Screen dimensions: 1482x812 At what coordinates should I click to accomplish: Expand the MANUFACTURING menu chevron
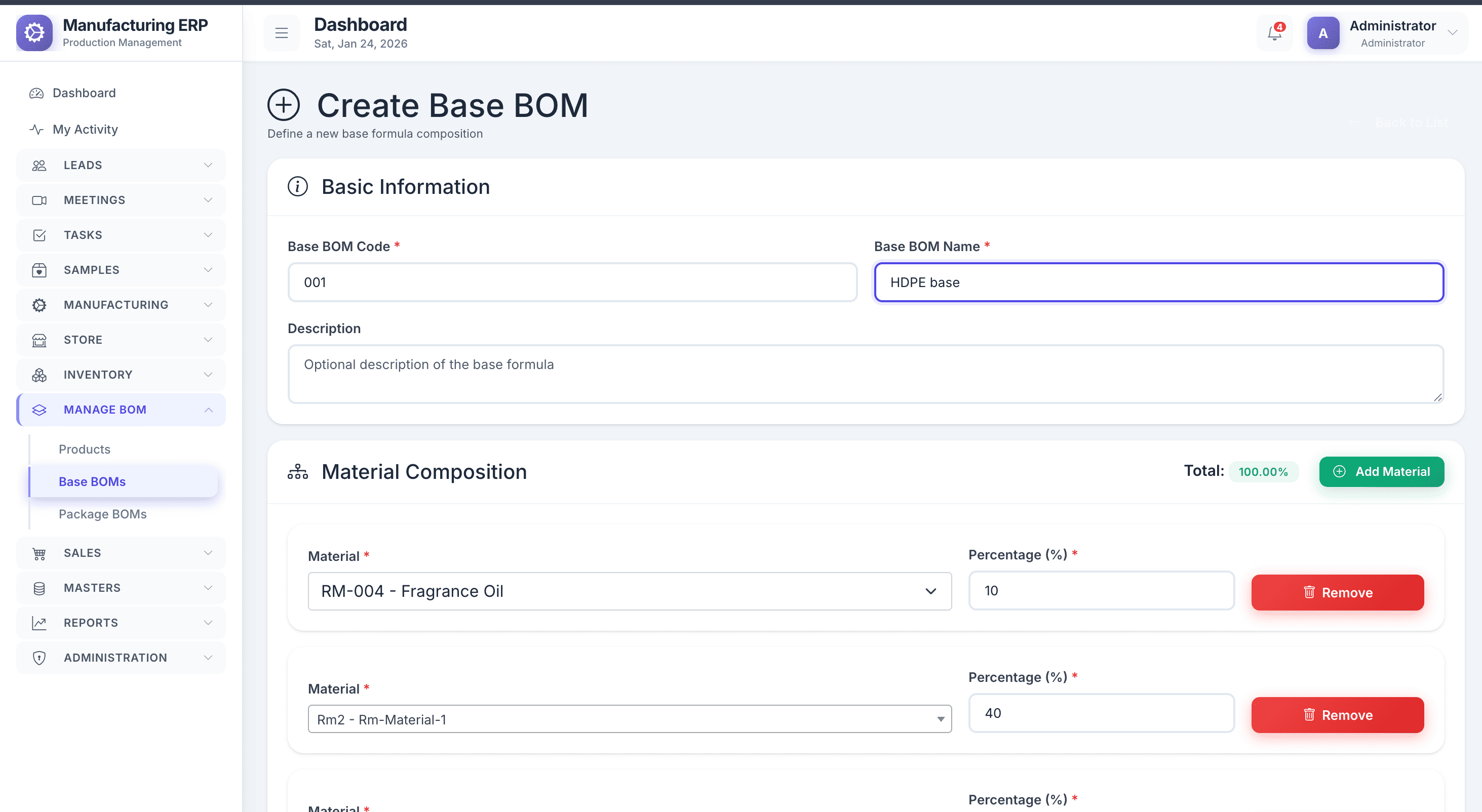pyautogui.click(x=208, y=305)
